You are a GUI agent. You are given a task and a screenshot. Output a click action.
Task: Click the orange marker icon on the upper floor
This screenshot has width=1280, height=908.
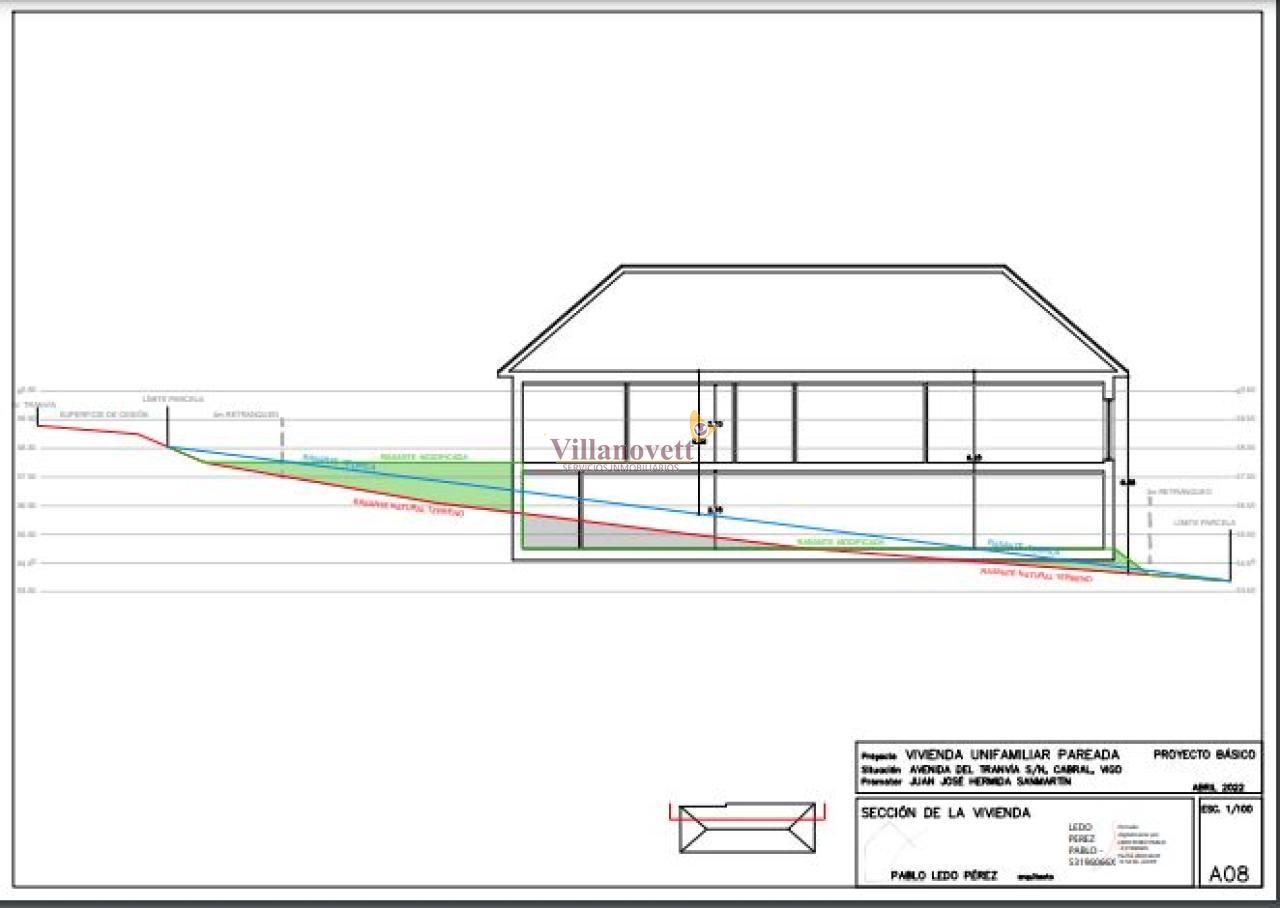coord(698,424)
